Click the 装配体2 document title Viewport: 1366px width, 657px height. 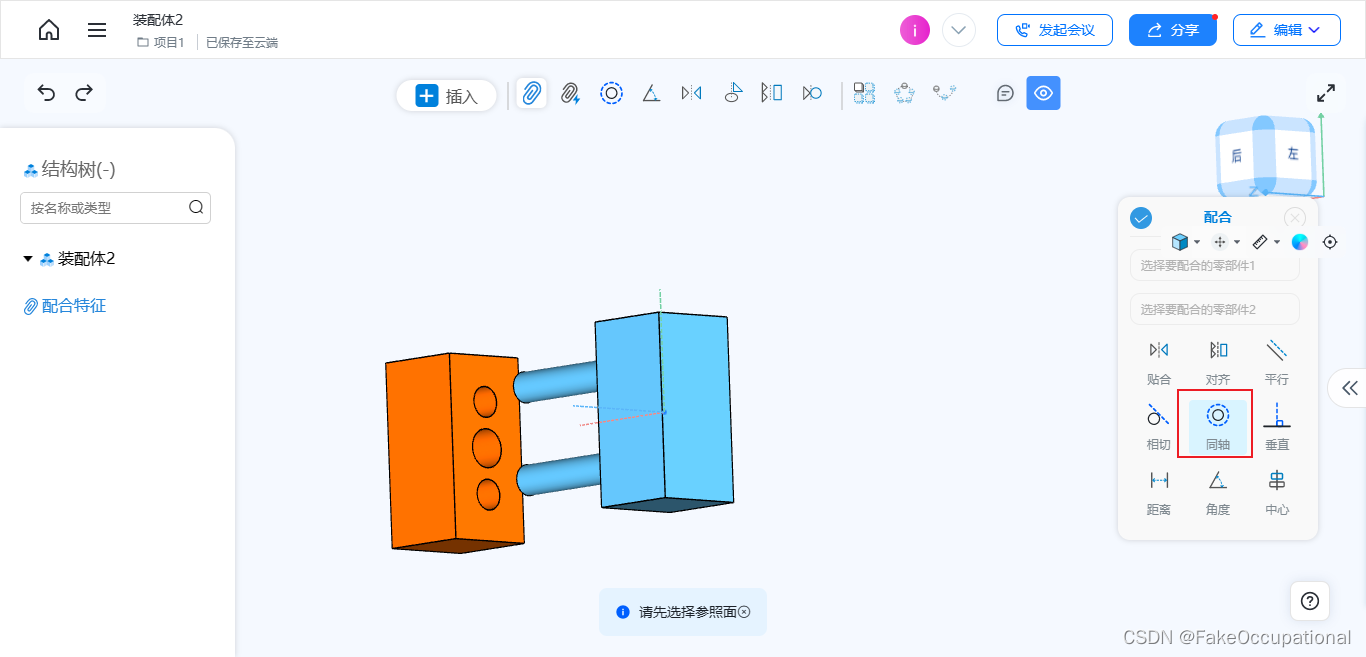tap(158, 20)
